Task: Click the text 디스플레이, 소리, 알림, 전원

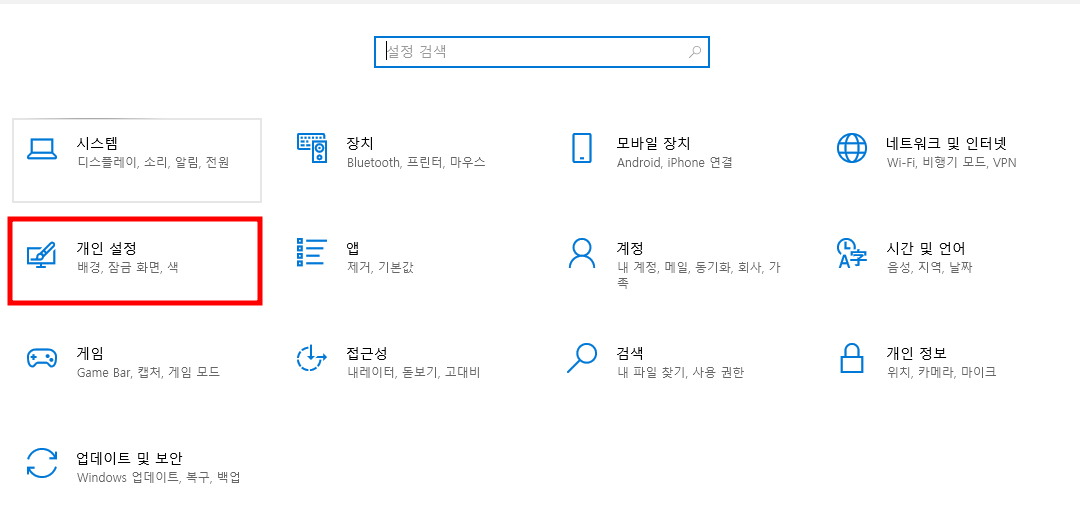Action: (x=153, y=163)
